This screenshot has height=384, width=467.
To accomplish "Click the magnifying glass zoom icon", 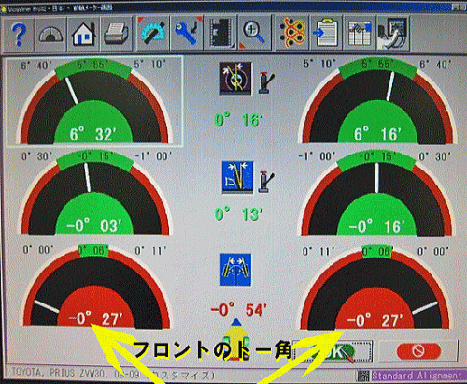I will click(x=254, y=34).
